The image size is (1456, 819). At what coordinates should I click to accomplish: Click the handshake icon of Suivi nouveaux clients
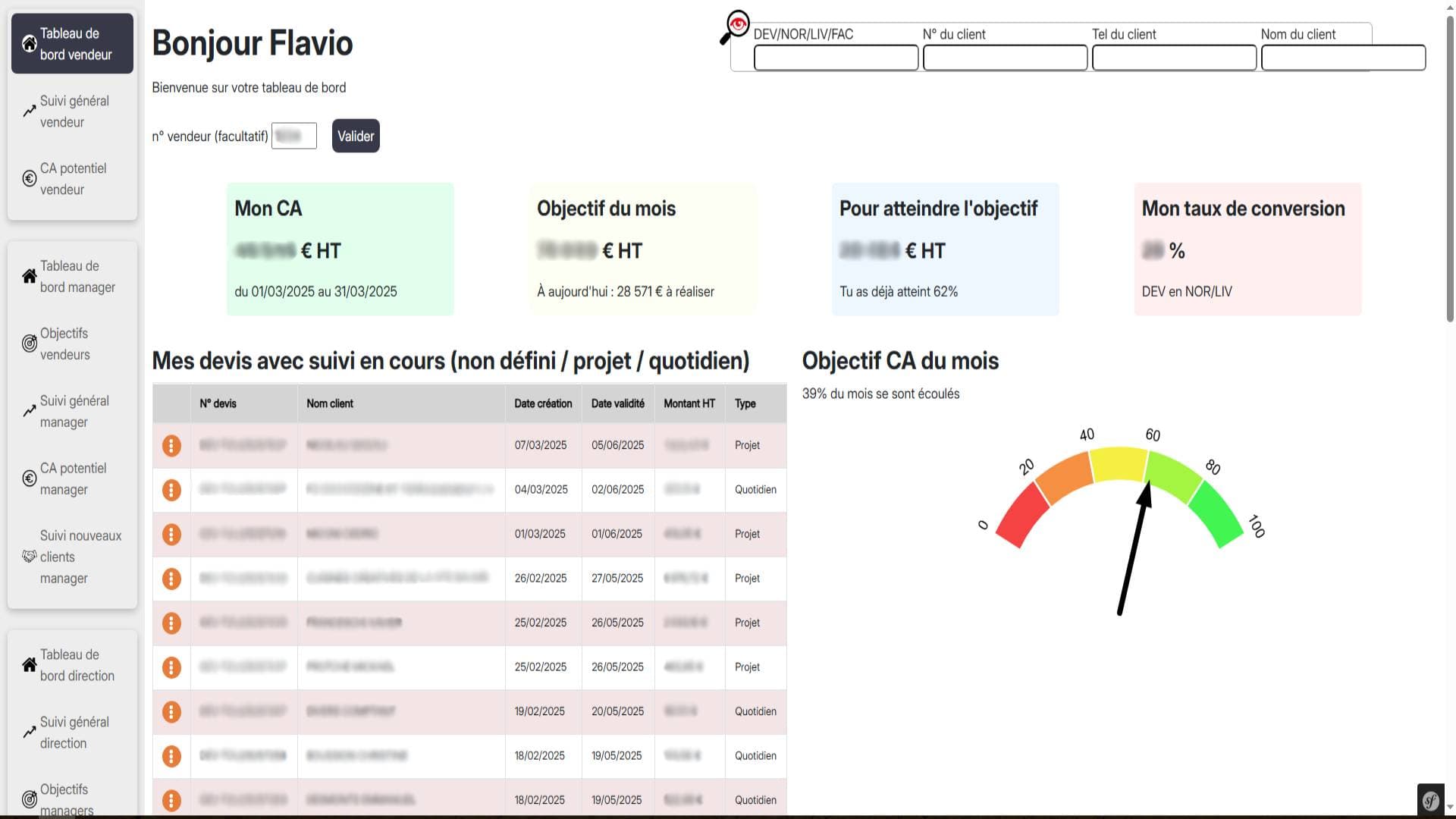pyautogui.click(x=29, y=557)
